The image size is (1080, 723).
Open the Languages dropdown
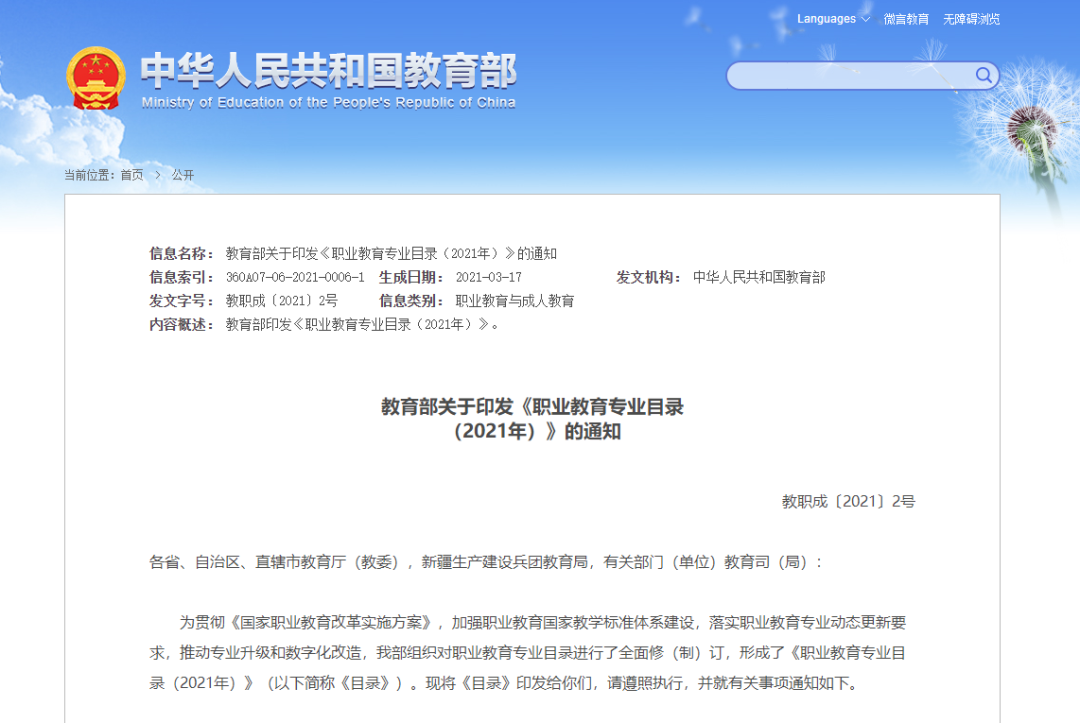tap(833, 19)
